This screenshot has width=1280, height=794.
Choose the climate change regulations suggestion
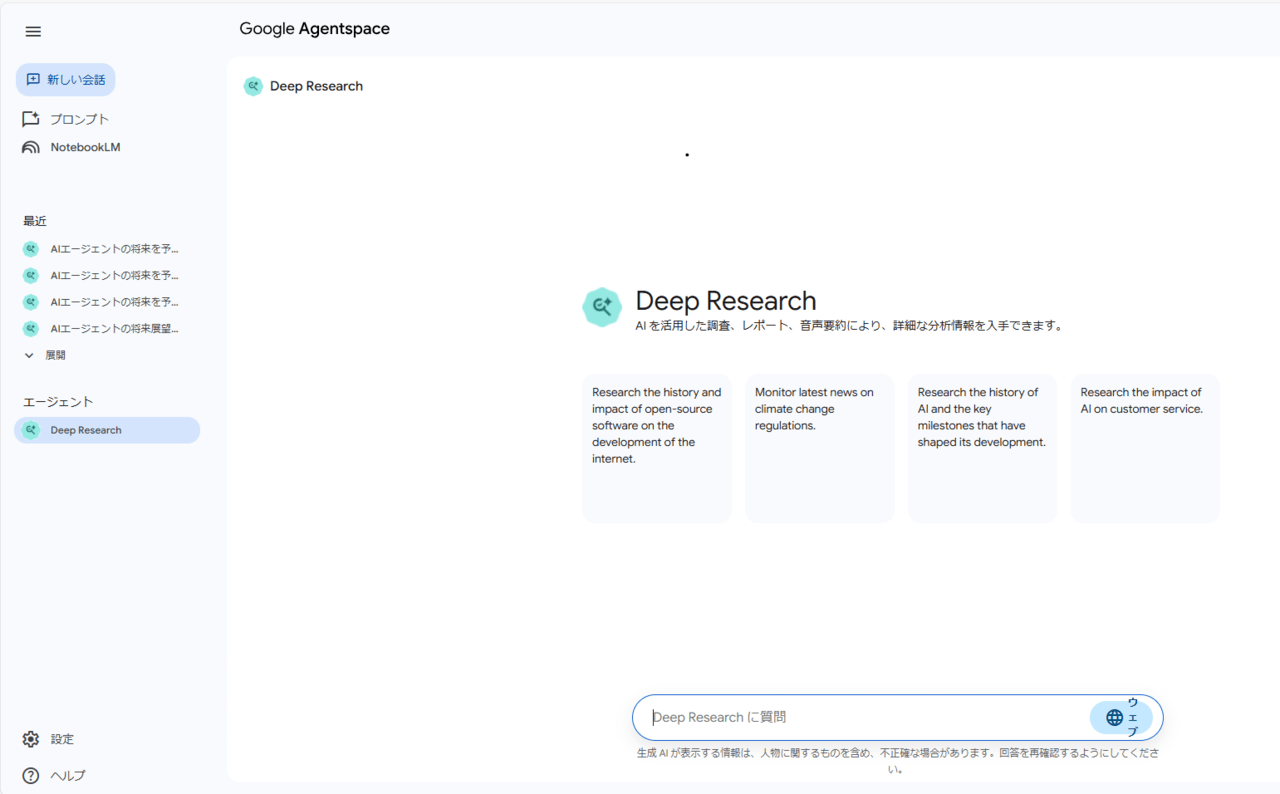(x=819, y=447)
